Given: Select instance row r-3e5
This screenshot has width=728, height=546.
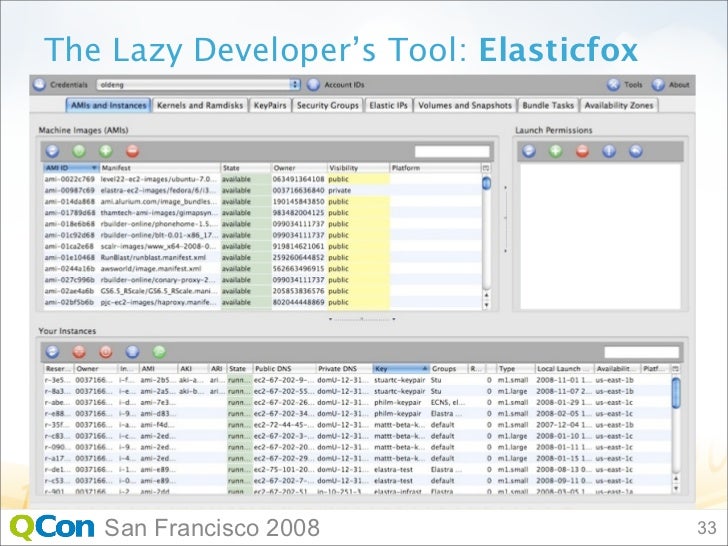Looking at the screenshot, I should click(358, 380).
